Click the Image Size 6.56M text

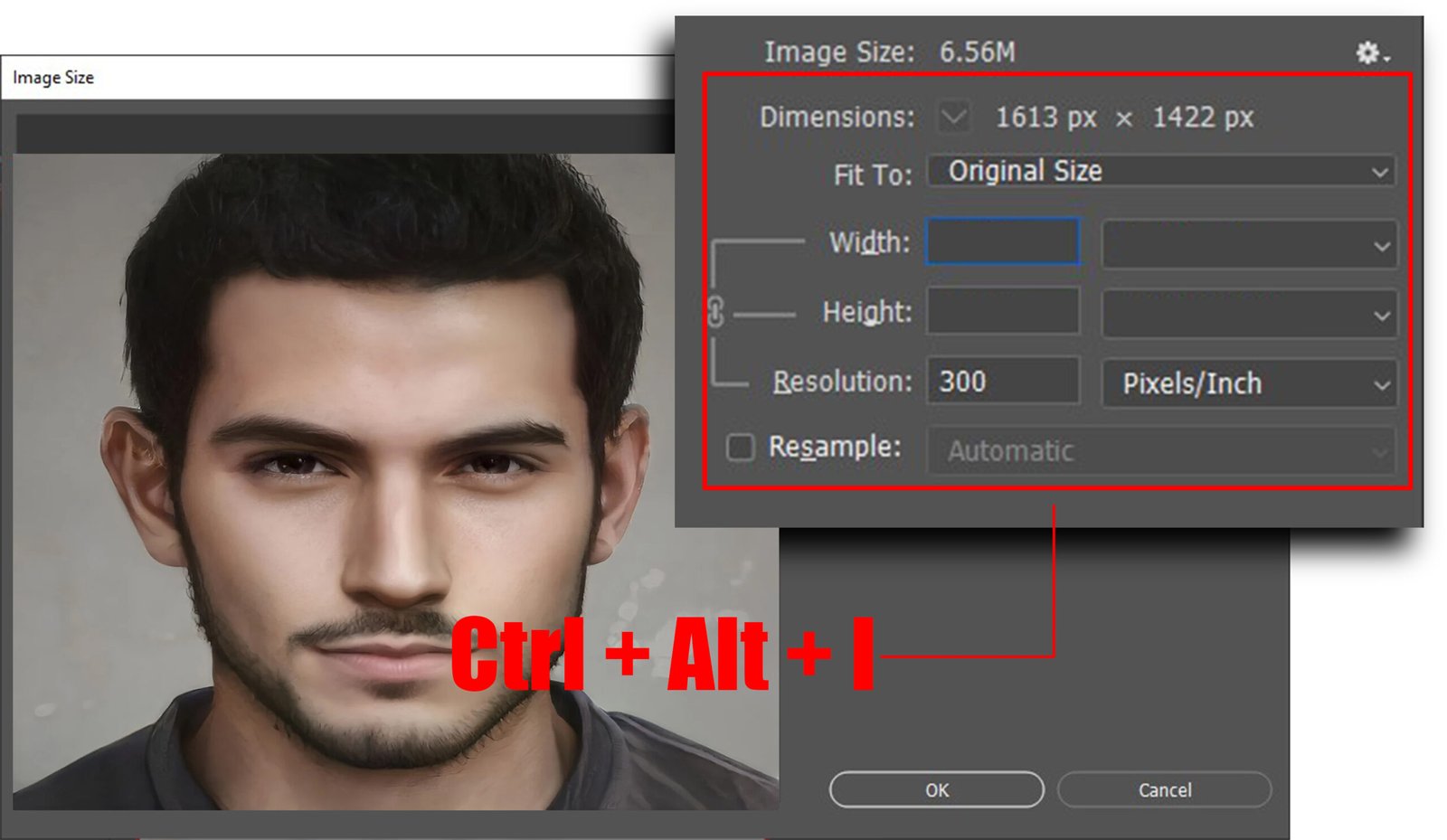889,52
